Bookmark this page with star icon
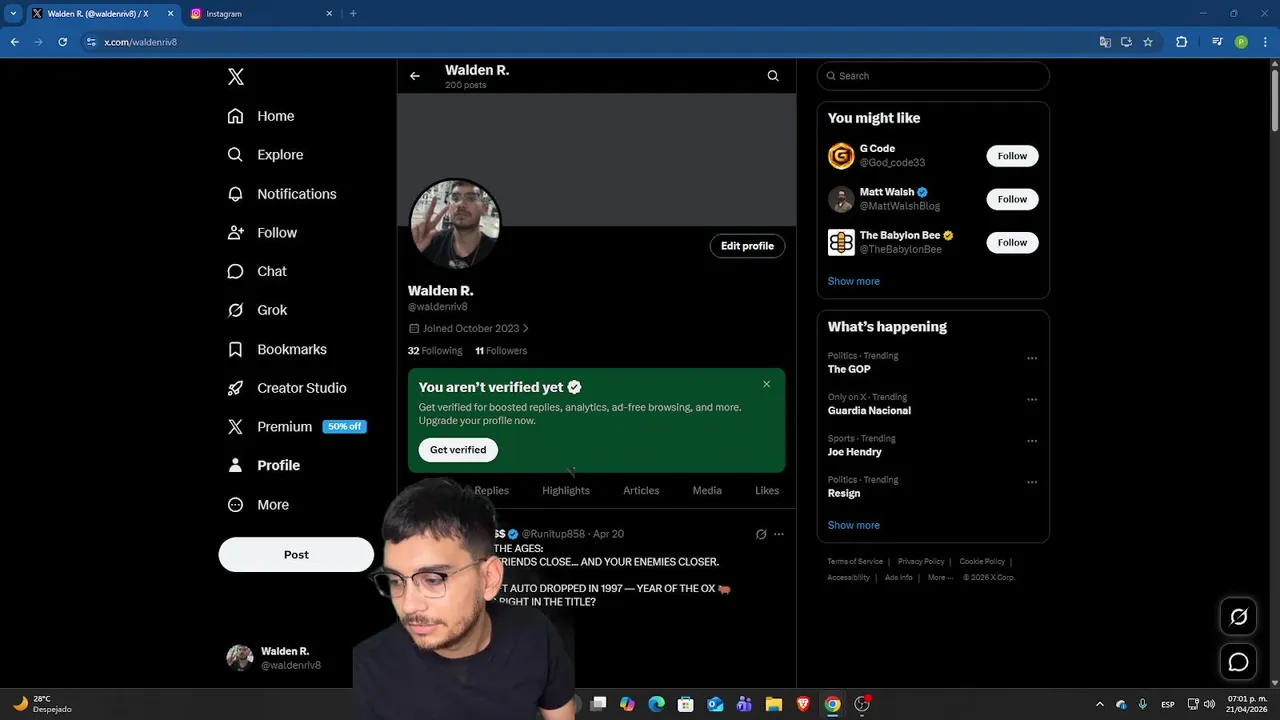 coord(1148,42)
